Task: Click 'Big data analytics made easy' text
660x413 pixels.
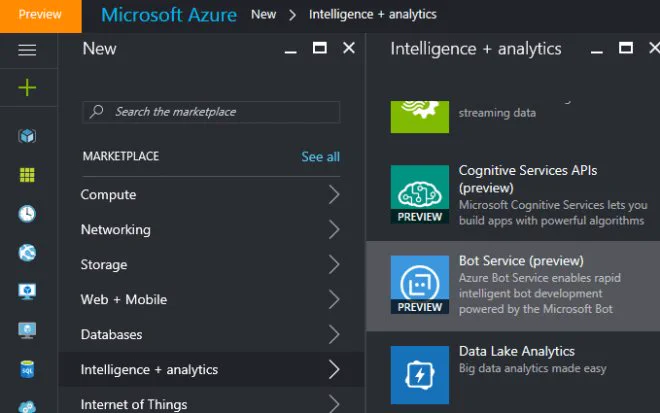Action: [x=532, y=368]
